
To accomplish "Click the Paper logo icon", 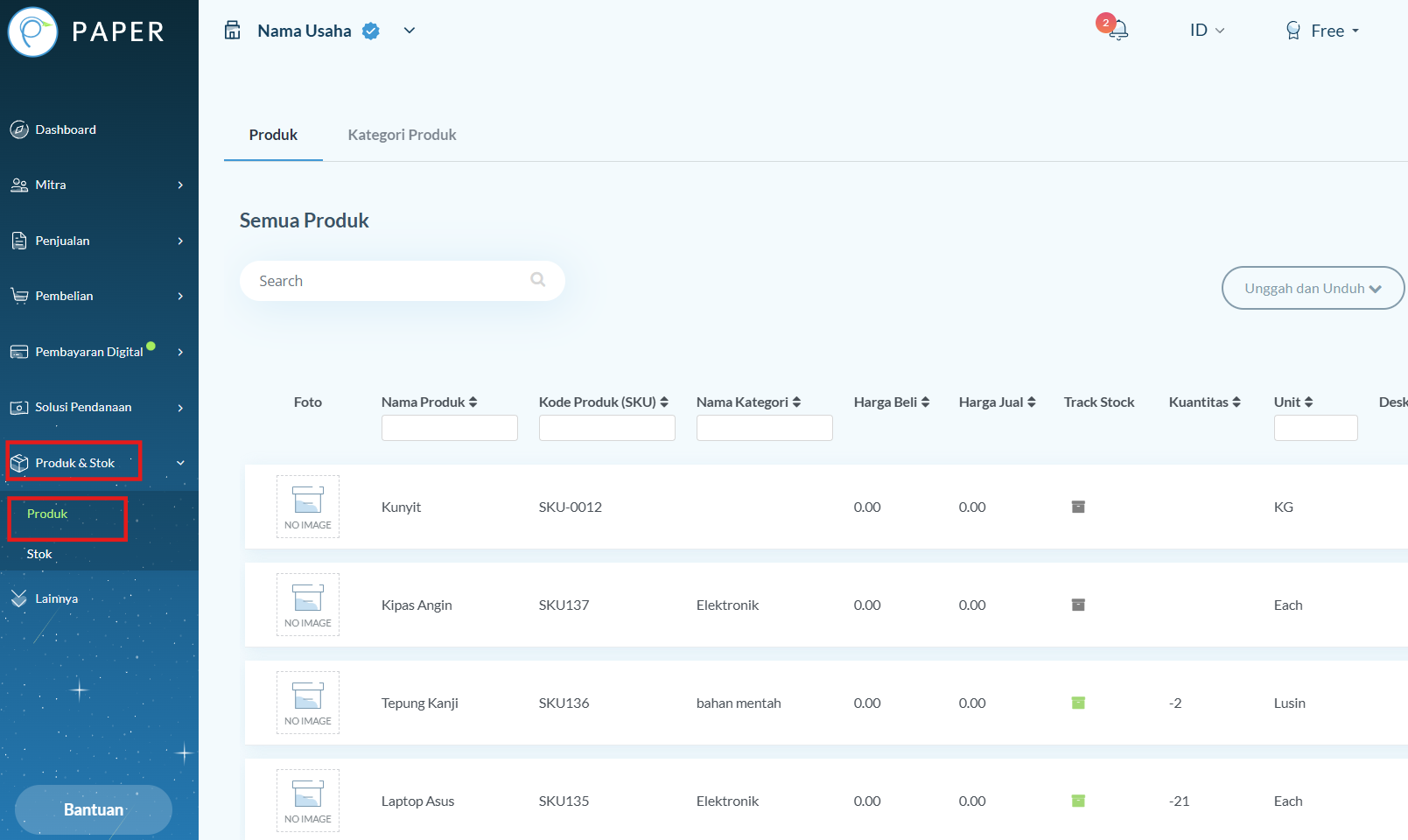I will click(32, 32).
